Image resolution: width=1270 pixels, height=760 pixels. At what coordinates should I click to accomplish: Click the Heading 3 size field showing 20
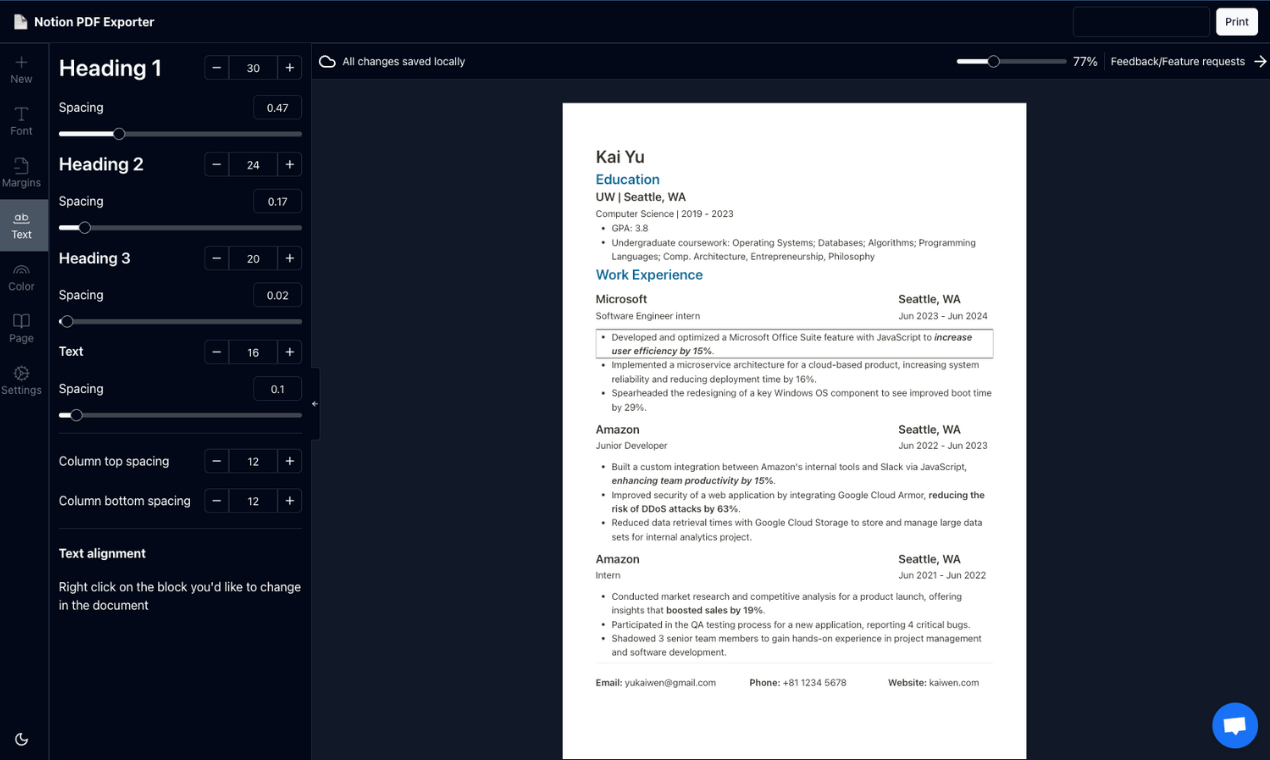(253, 258)
